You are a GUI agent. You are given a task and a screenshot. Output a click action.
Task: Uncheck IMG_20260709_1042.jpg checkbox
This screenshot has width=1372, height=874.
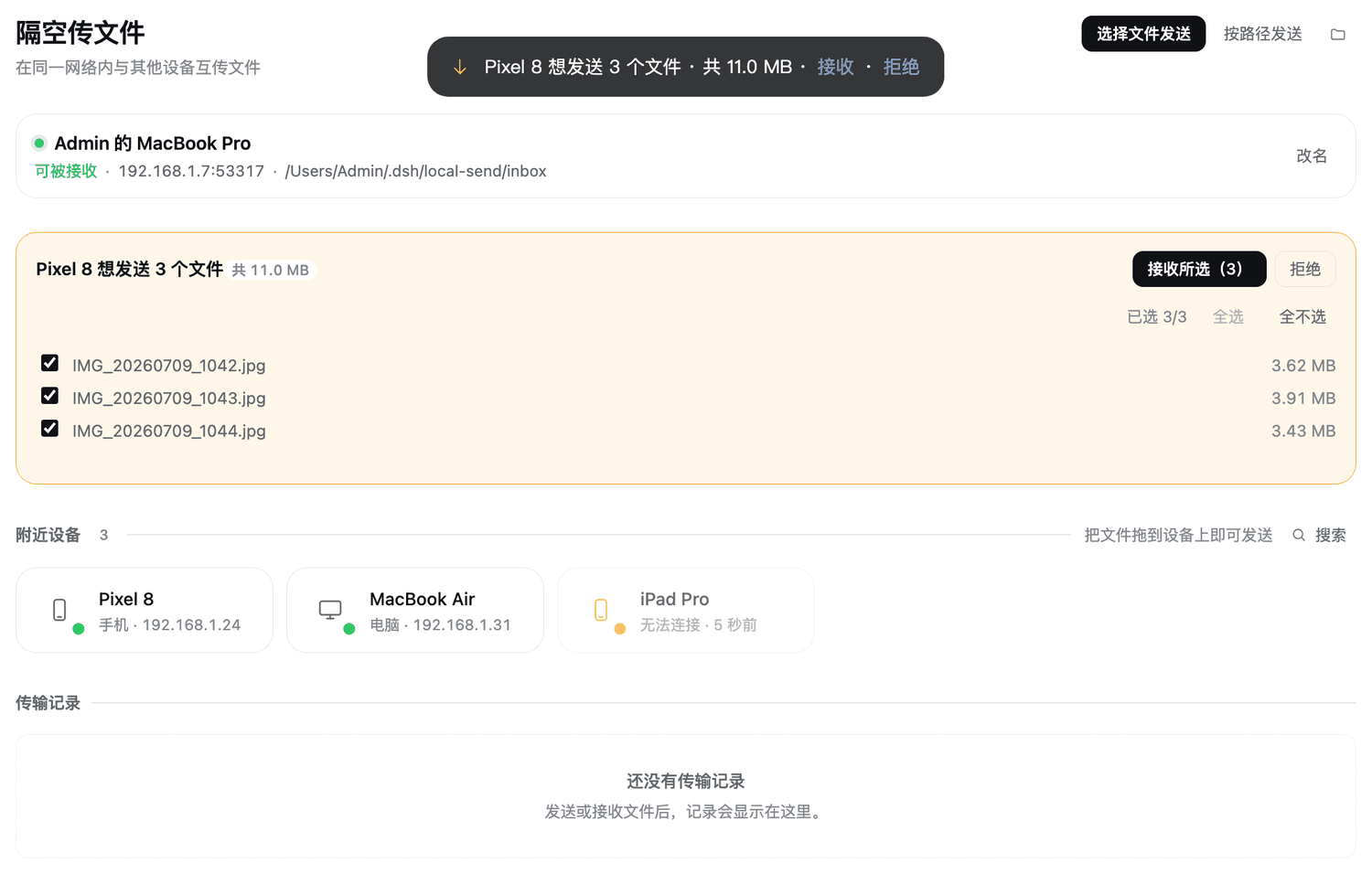[50, 363]
